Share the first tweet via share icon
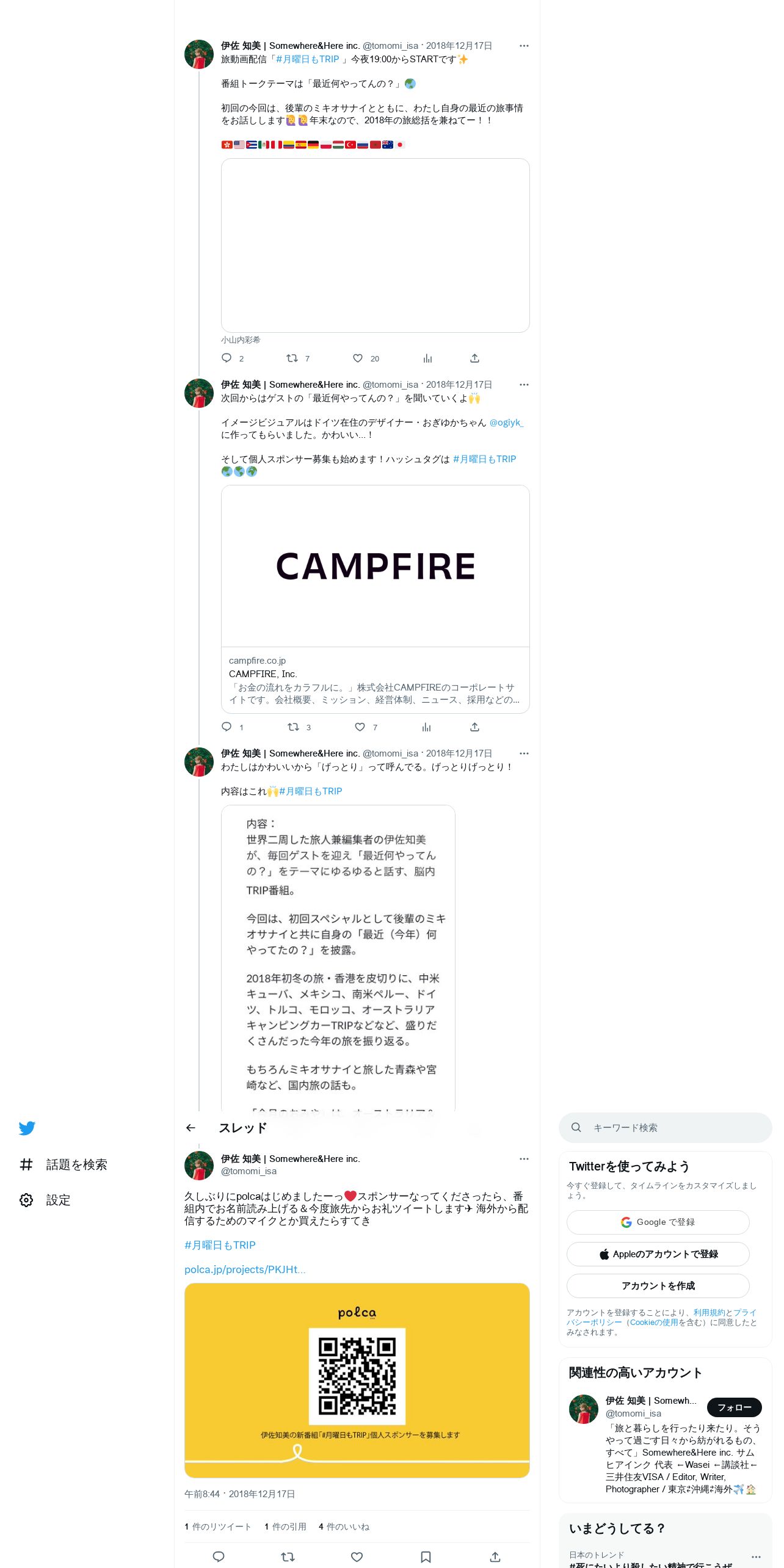784x1568 pixels. (474, 358)
